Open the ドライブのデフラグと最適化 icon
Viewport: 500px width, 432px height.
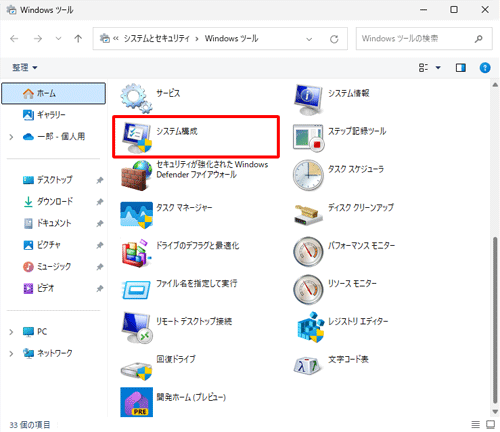137,253
